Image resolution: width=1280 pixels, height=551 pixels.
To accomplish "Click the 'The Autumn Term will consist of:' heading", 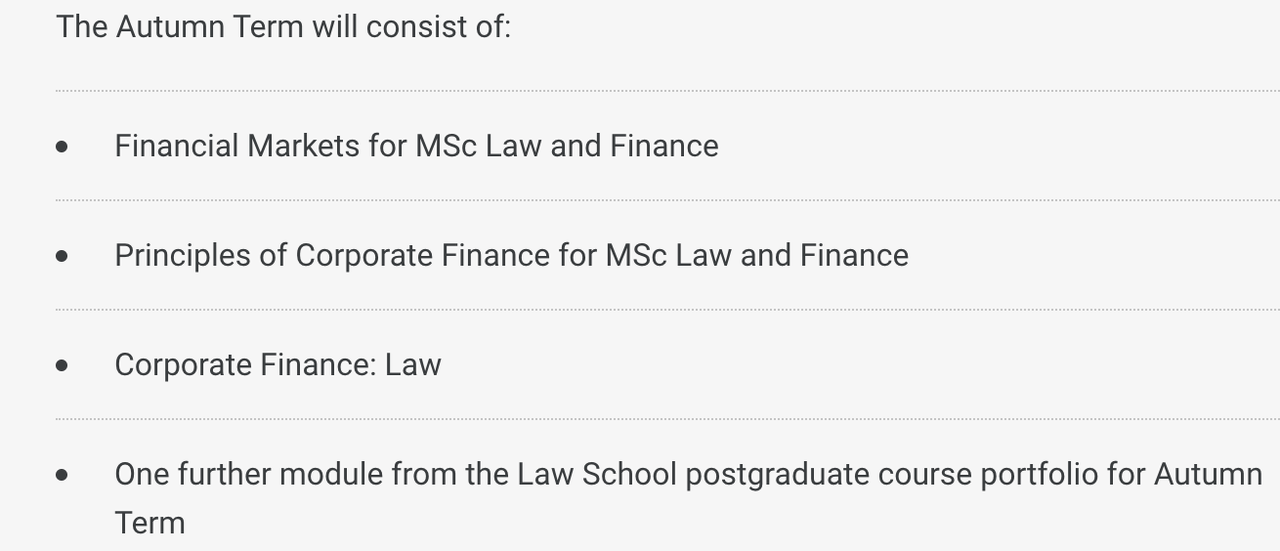I will tap(283, 27).
